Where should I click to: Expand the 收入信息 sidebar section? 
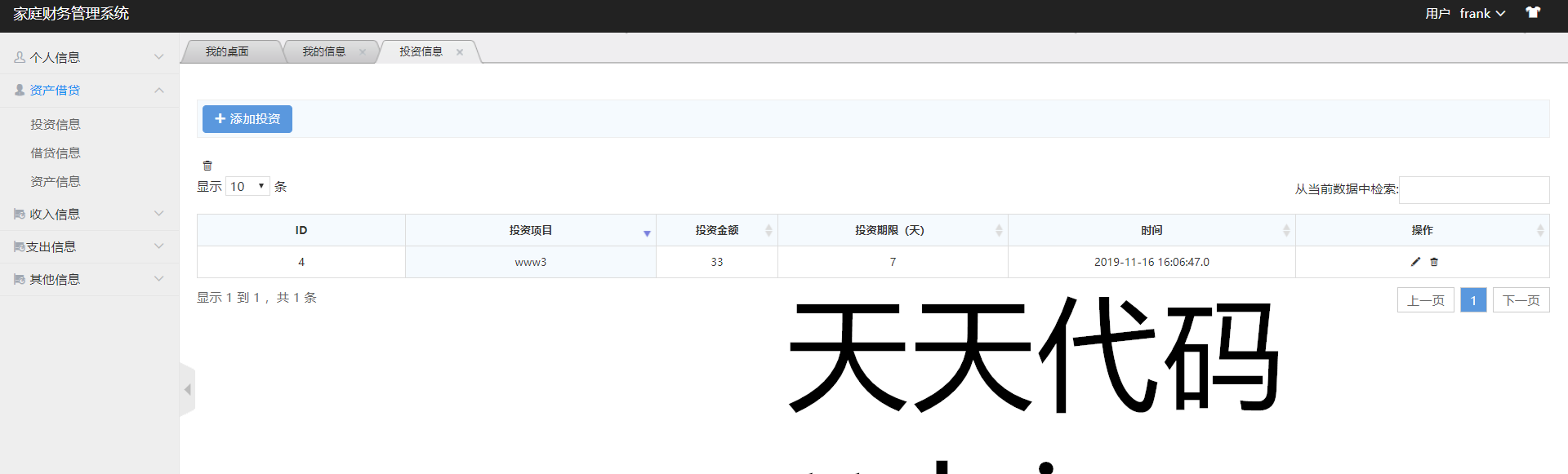pyautogui.click(x=89, y=214)
